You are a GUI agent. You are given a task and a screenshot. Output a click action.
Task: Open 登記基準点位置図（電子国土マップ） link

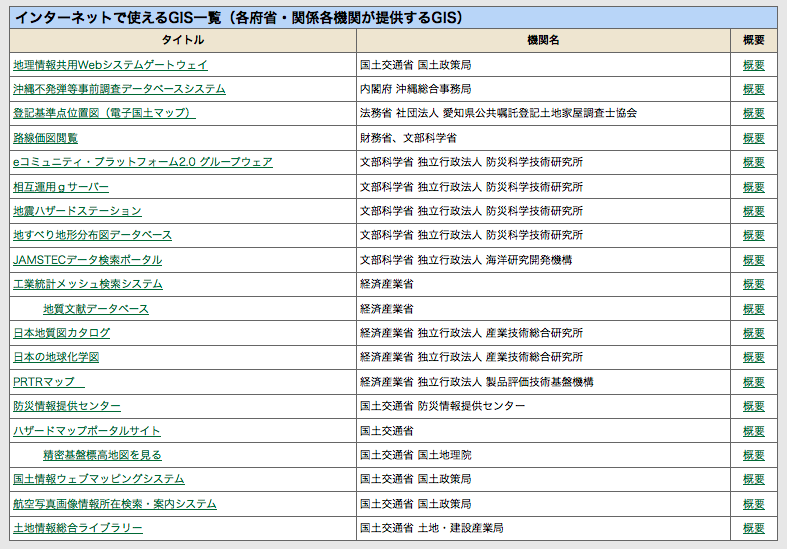(104, 113)
